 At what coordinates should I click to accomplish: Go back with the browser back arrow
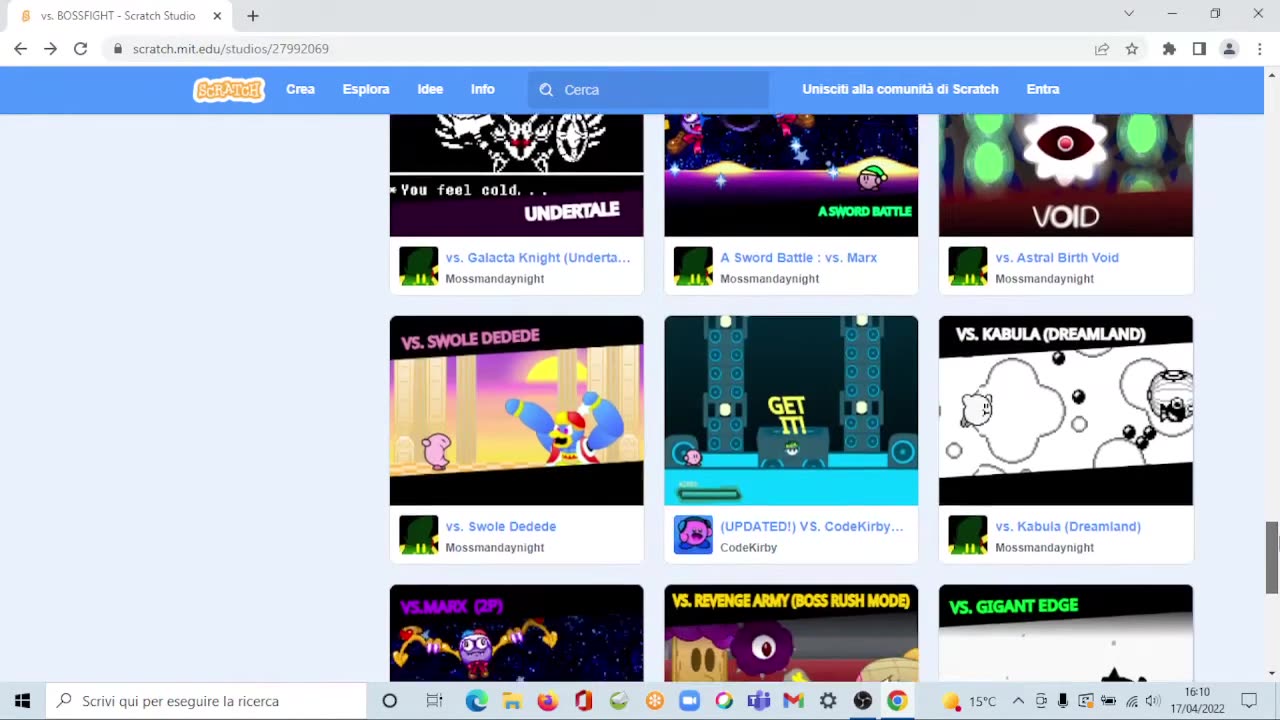[x=20, y=48]
